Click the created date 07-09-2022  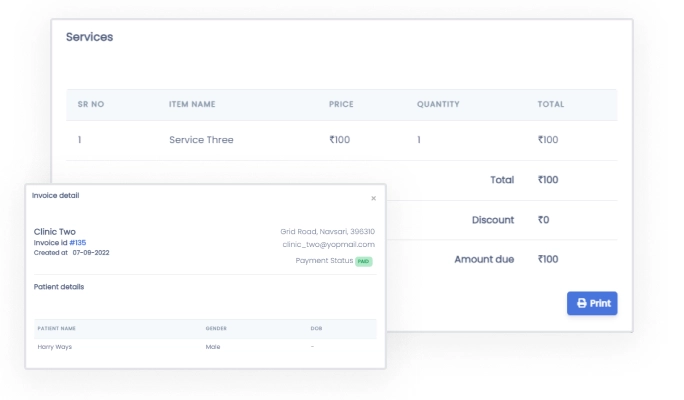[91, 253]
